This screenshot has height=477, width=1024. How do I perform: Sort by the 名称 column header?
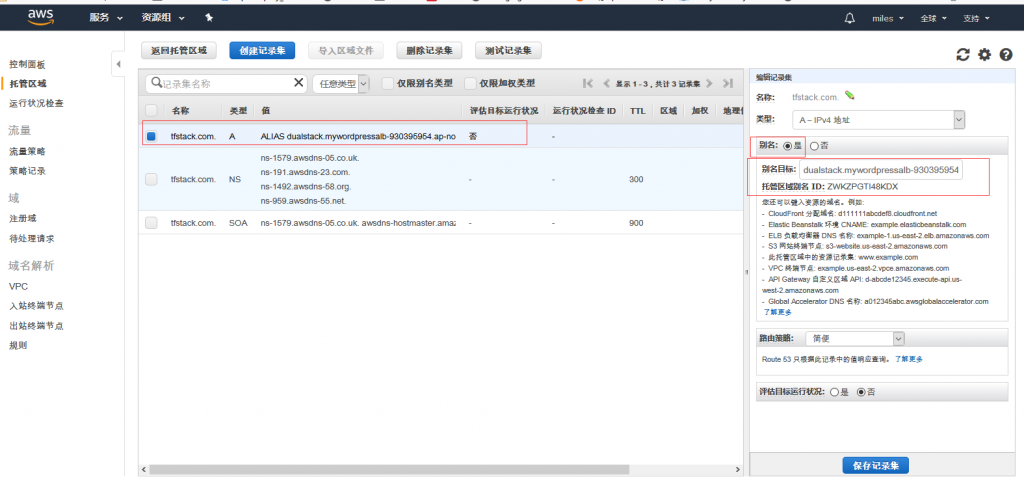[180, 111]
